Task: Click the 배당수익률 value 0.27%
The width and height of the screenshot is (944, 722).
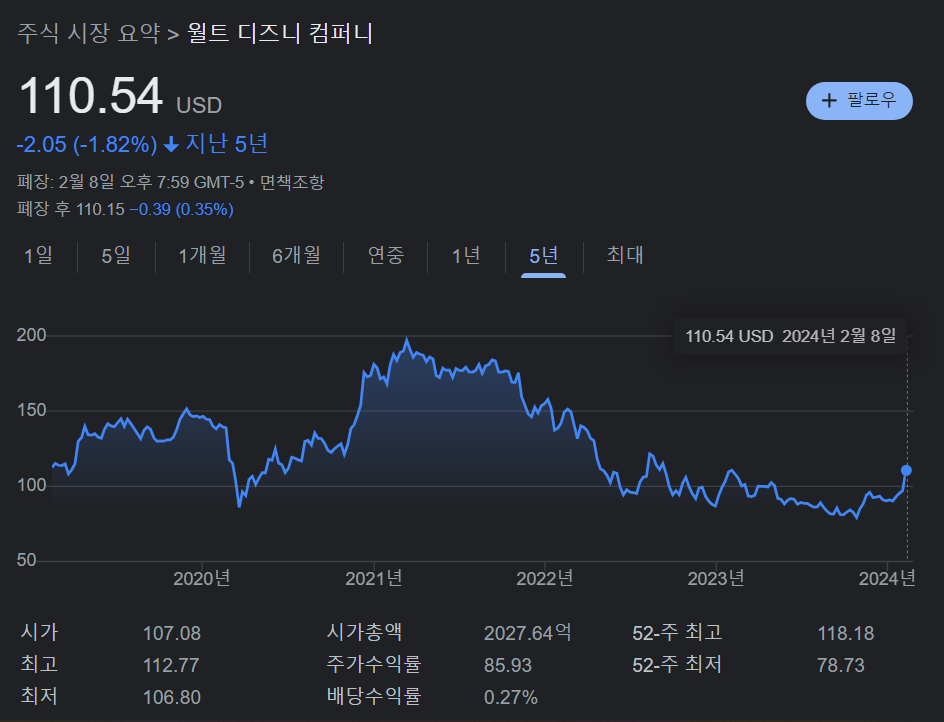Action: tap(511, 697)
